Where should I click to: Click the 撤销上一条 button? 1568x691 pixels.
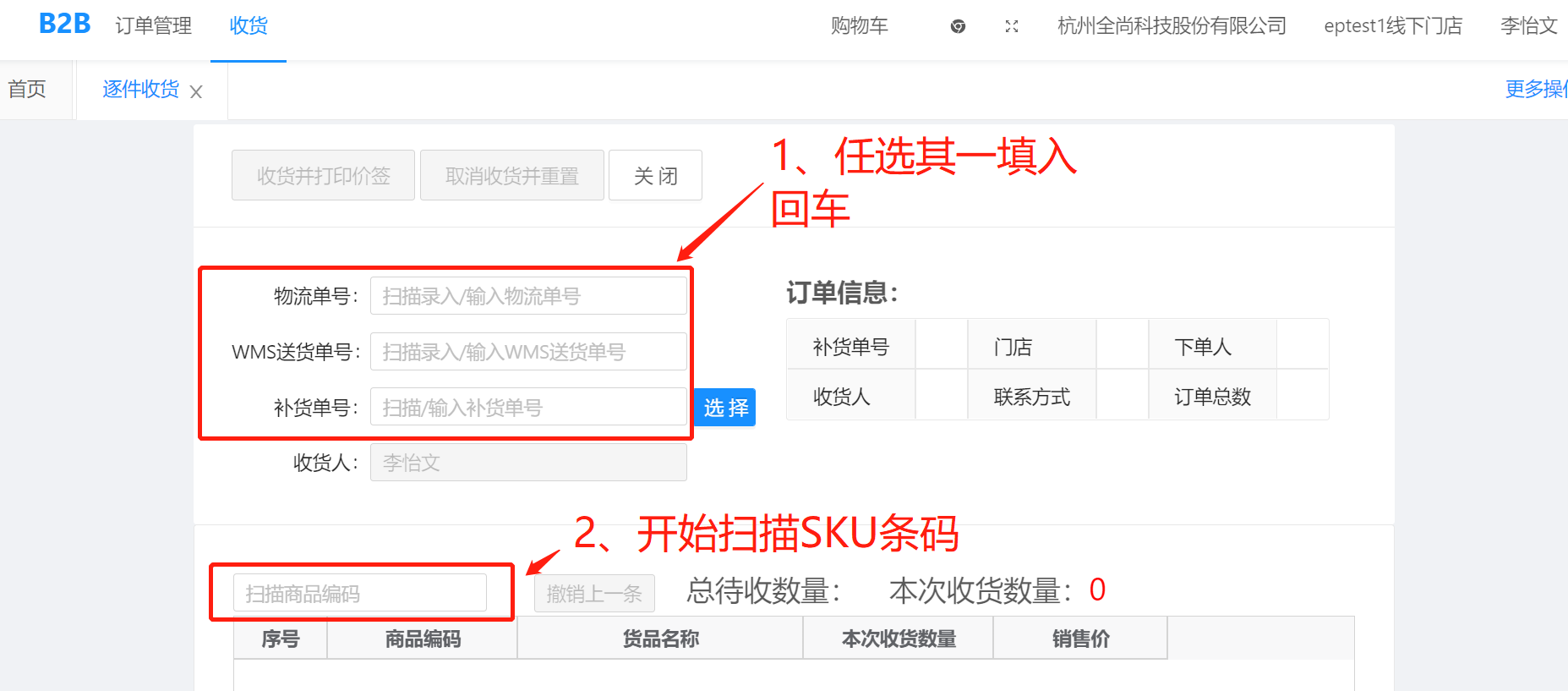[x=594, y=594]
